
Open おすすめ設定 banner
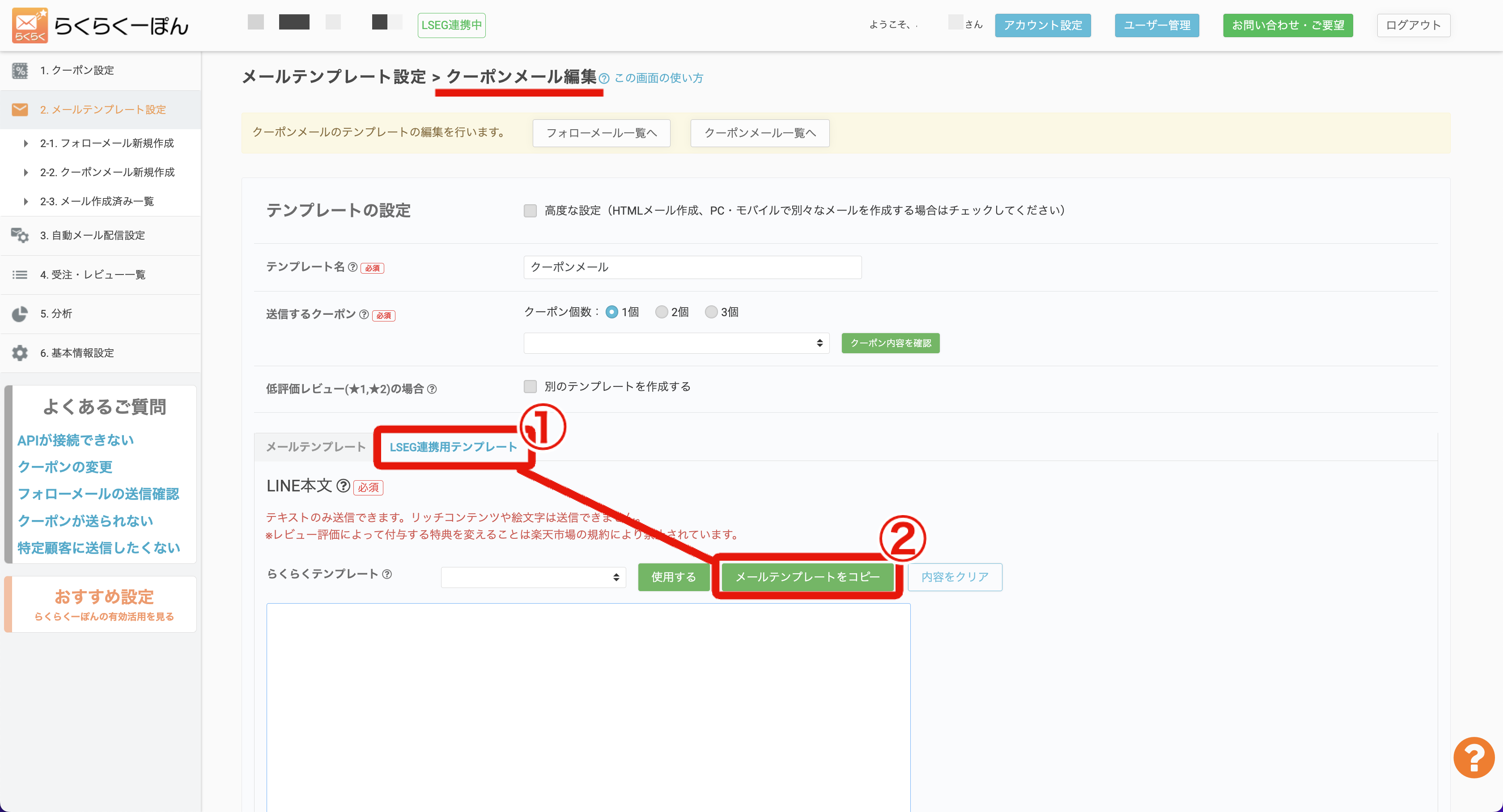click(x=100, y=605)
